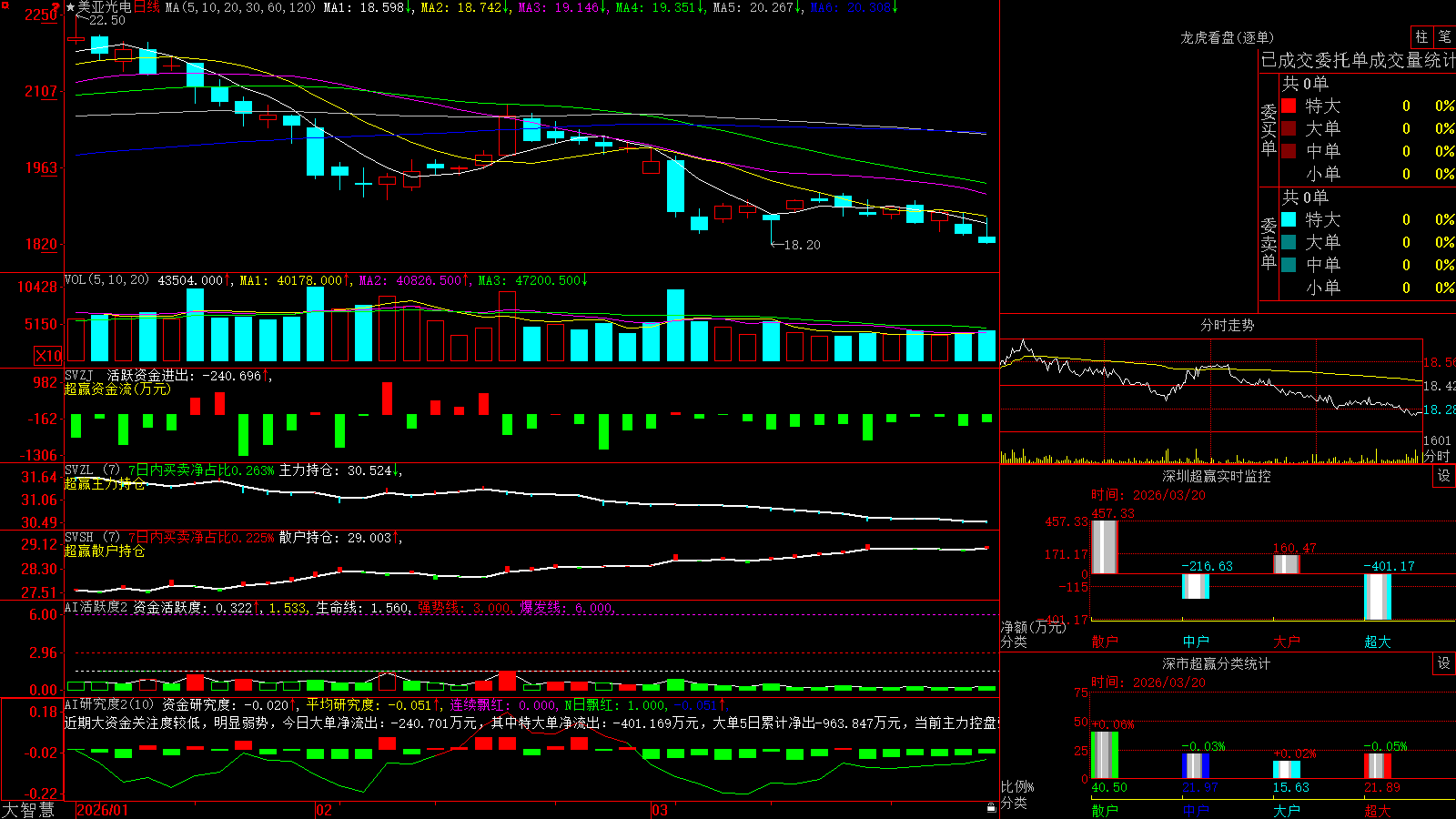Click the VOL(5,10,20) indicator label

click(107, 279)
